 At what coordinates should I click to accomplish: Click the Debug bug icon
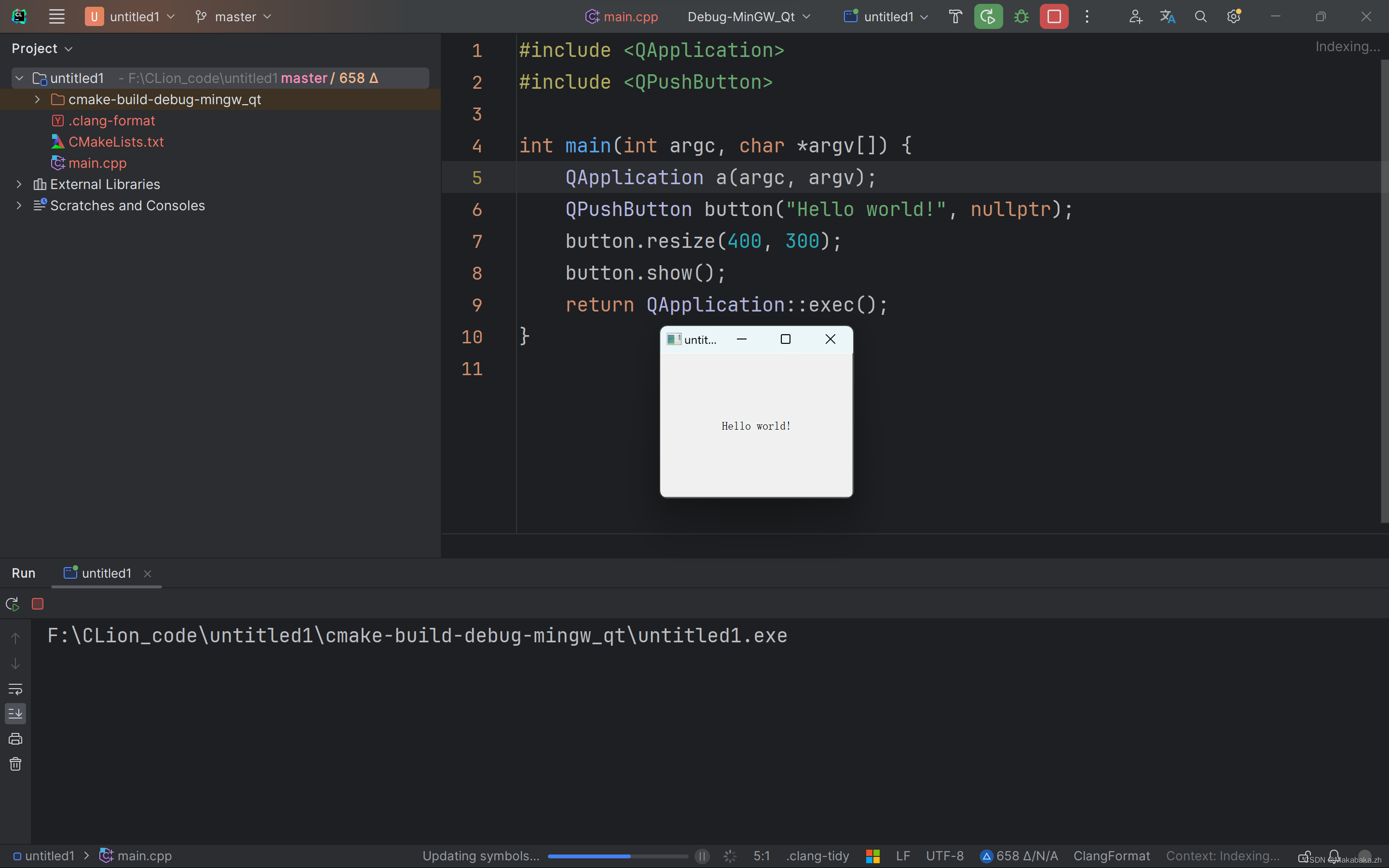click(1021, 17)
